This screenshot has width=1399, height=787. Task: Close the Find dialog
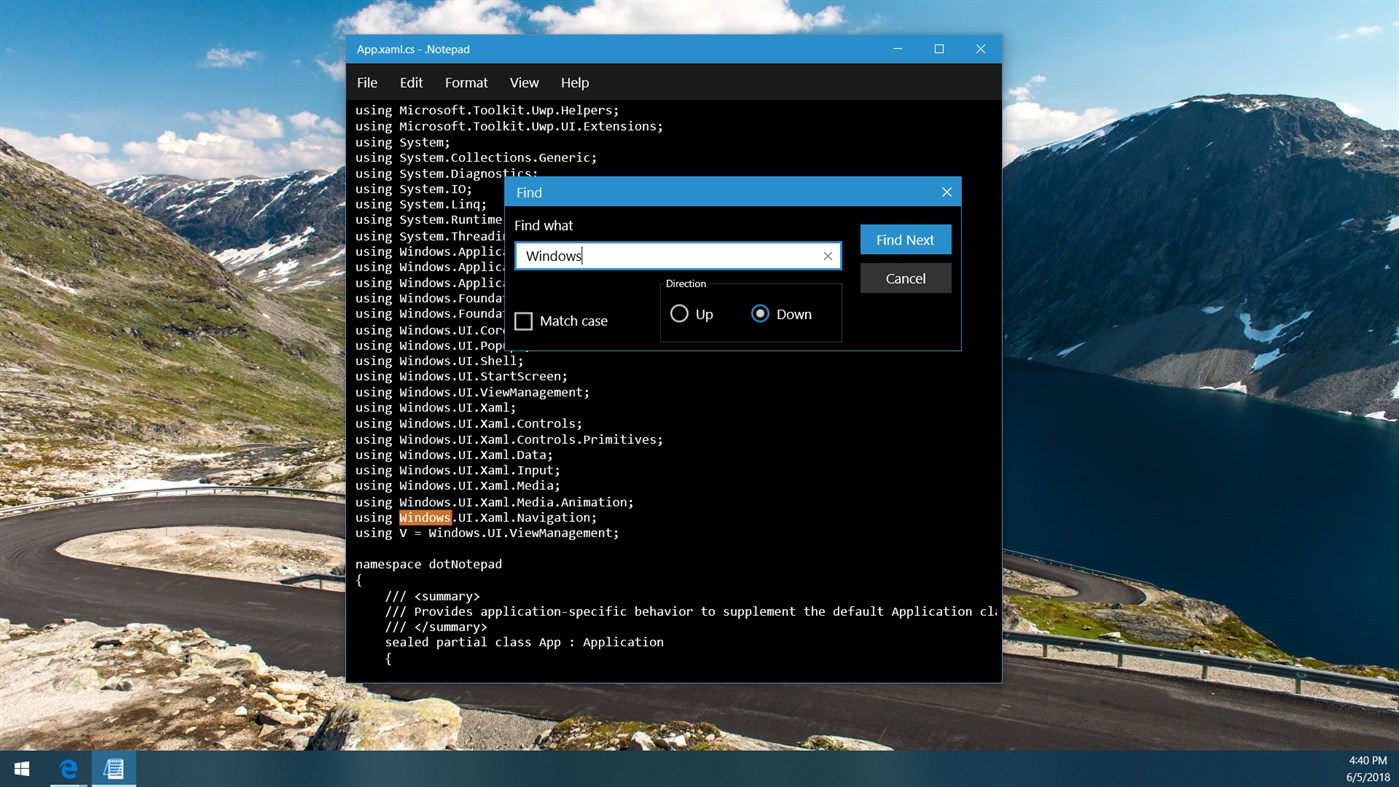[x=946, y=192]
